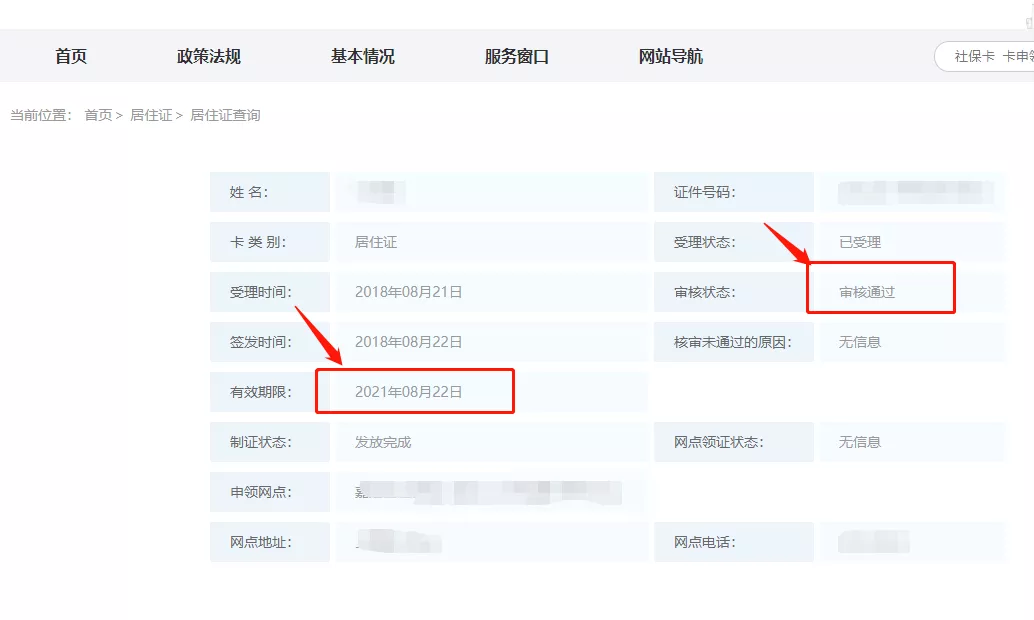
Task: Click the 发放完成 card-making status value
Action: [x=383, y=442]
